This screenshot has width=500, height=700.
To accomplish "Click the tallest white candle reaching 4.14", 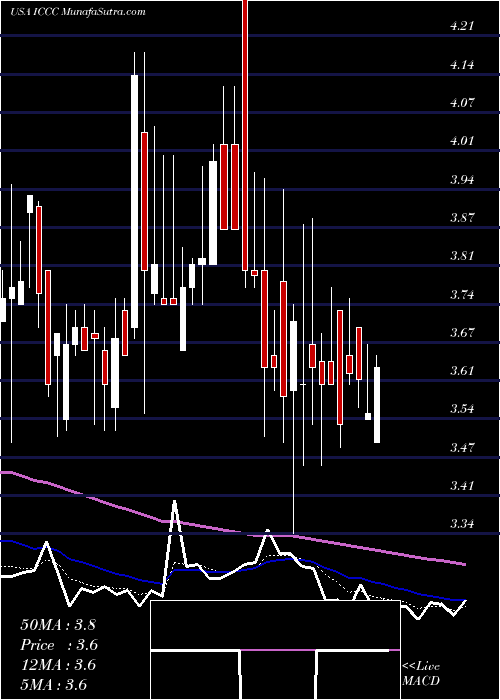I will (134, 201).
